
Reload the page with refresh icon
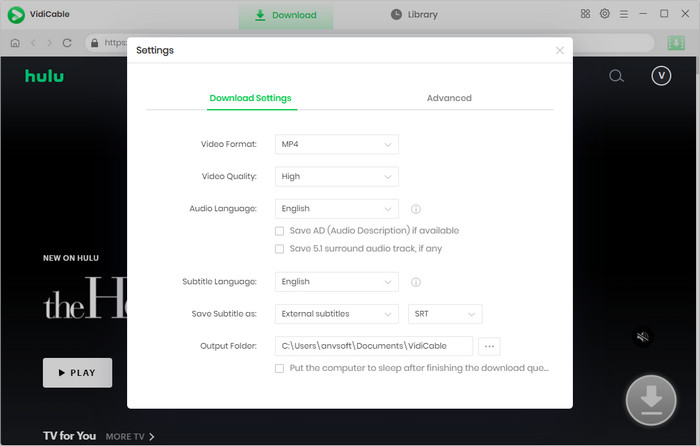click(67, 43)
